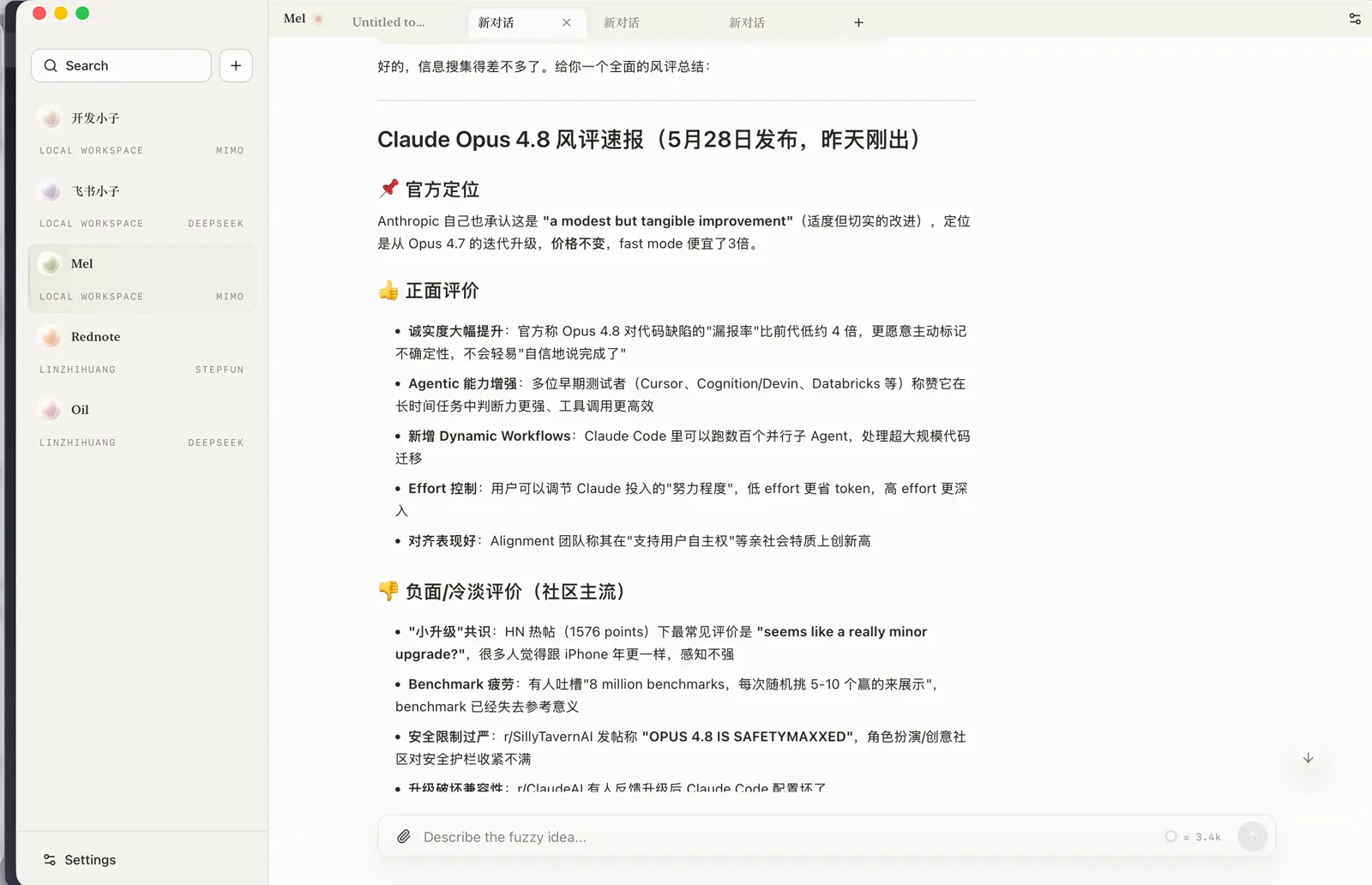1372x885 pixels.
Task: Click the Settings sliders icon
Action: [x=50, y=859]
